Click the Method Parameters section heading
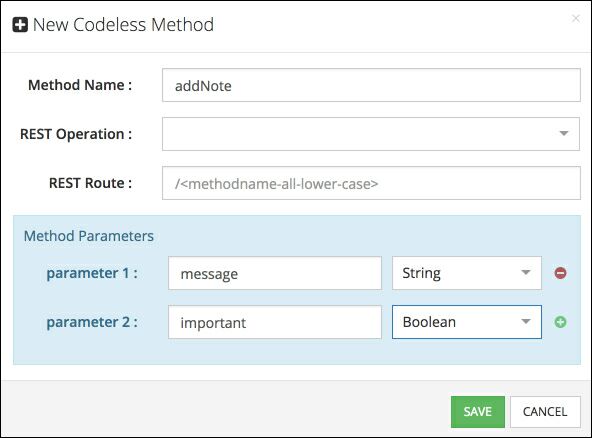The height and width of the screenshot is (438, 592). 89,236
